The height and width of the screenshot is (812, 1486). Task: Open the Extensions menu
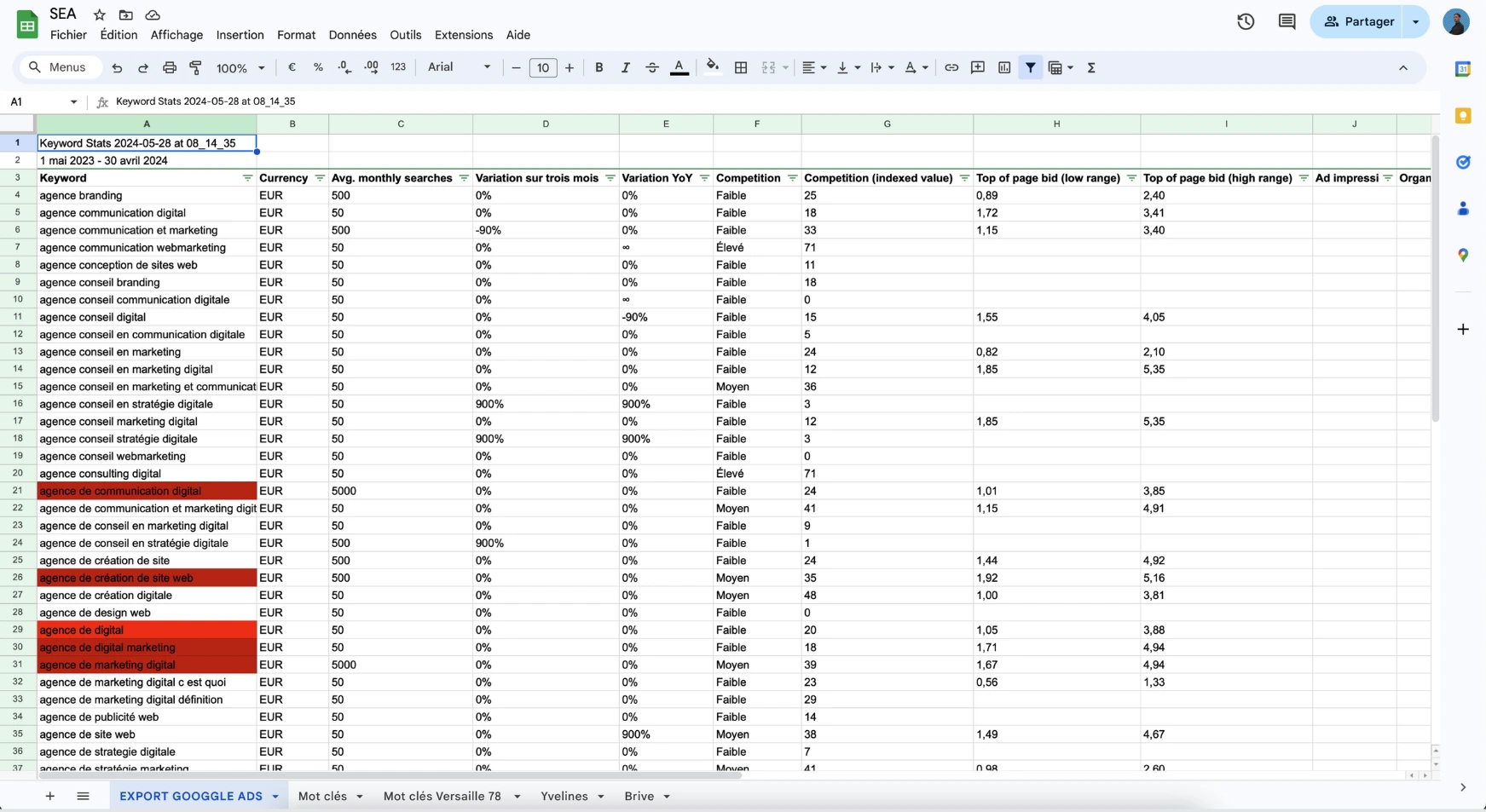[x=464, y=35]
